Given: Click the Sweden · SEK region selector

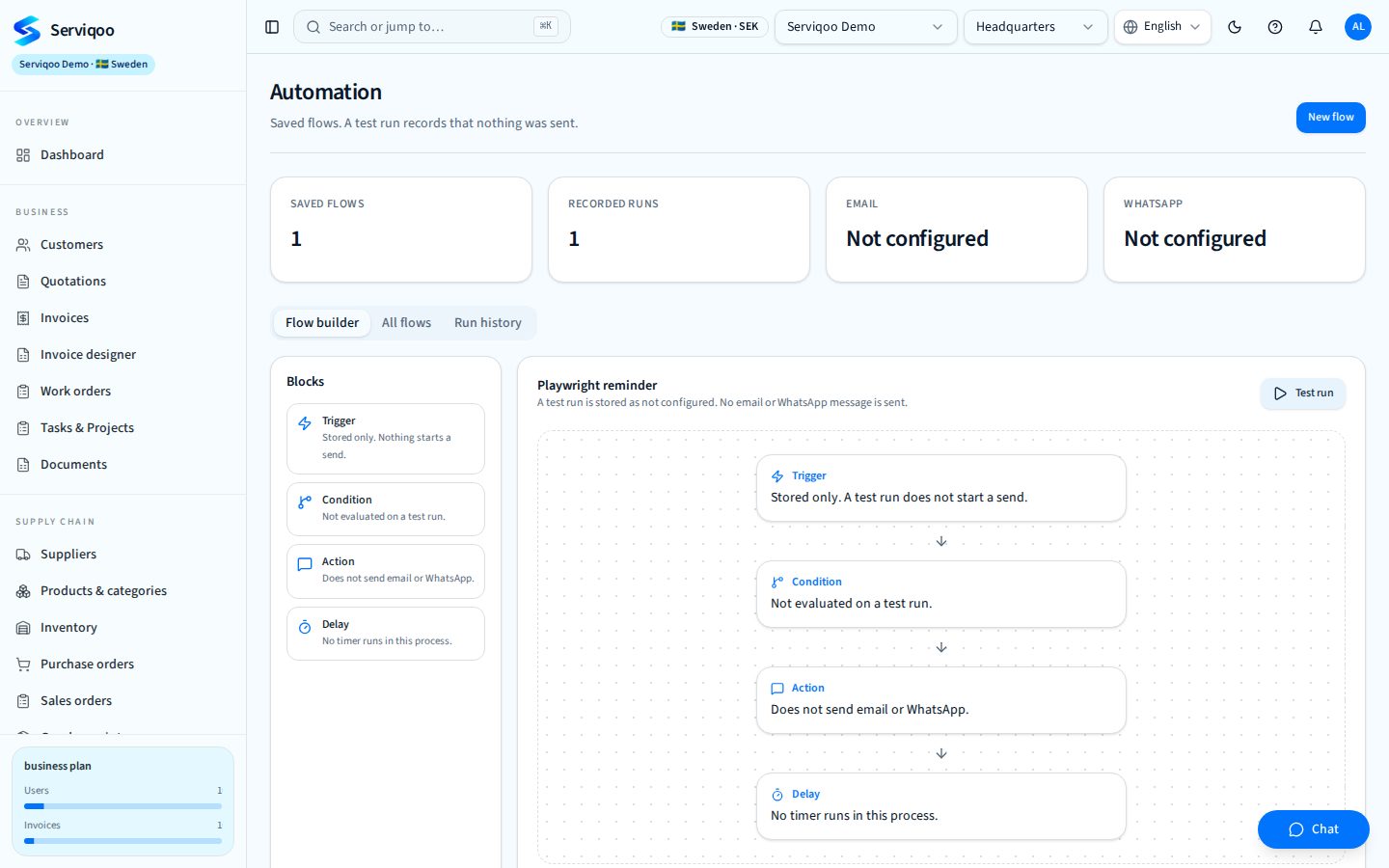Looking at the screenshot, I should pyautogui.click(x=715, y=27).
